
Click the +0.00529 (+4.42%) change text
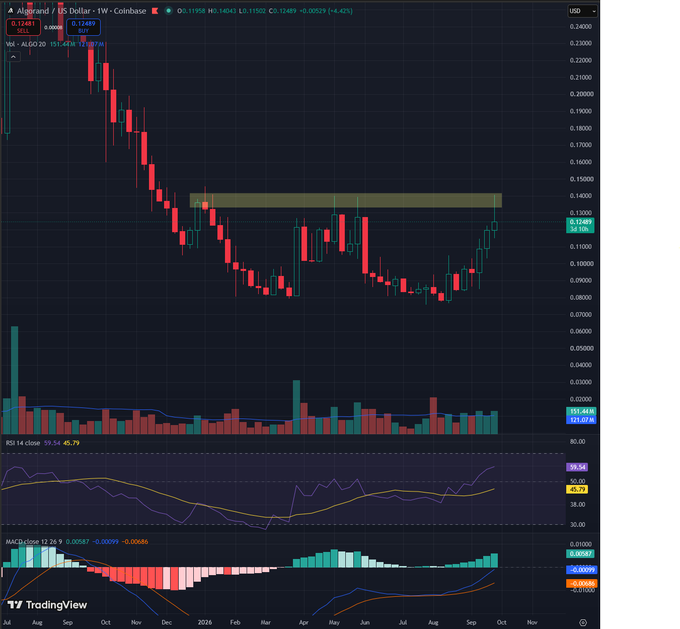(326, 11)
